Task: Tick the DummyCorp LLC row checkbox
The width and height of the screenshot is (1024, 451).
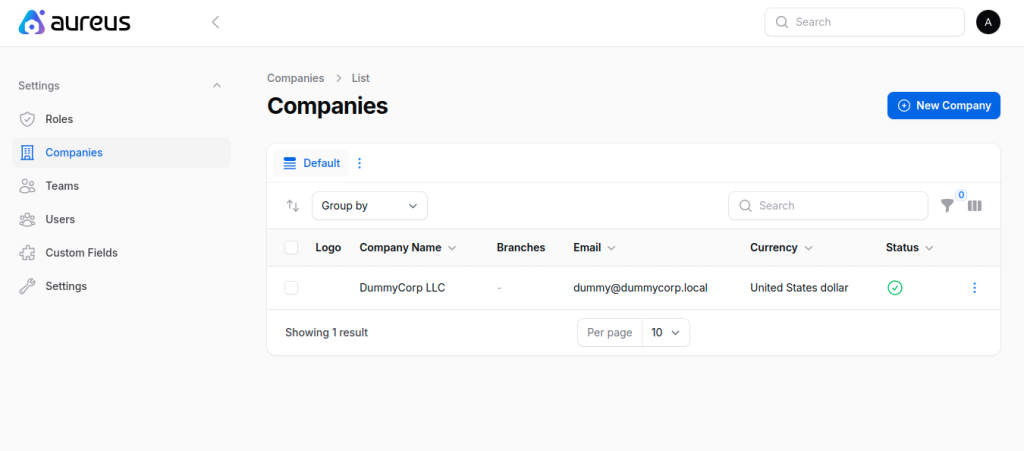Action: (291, 288)
